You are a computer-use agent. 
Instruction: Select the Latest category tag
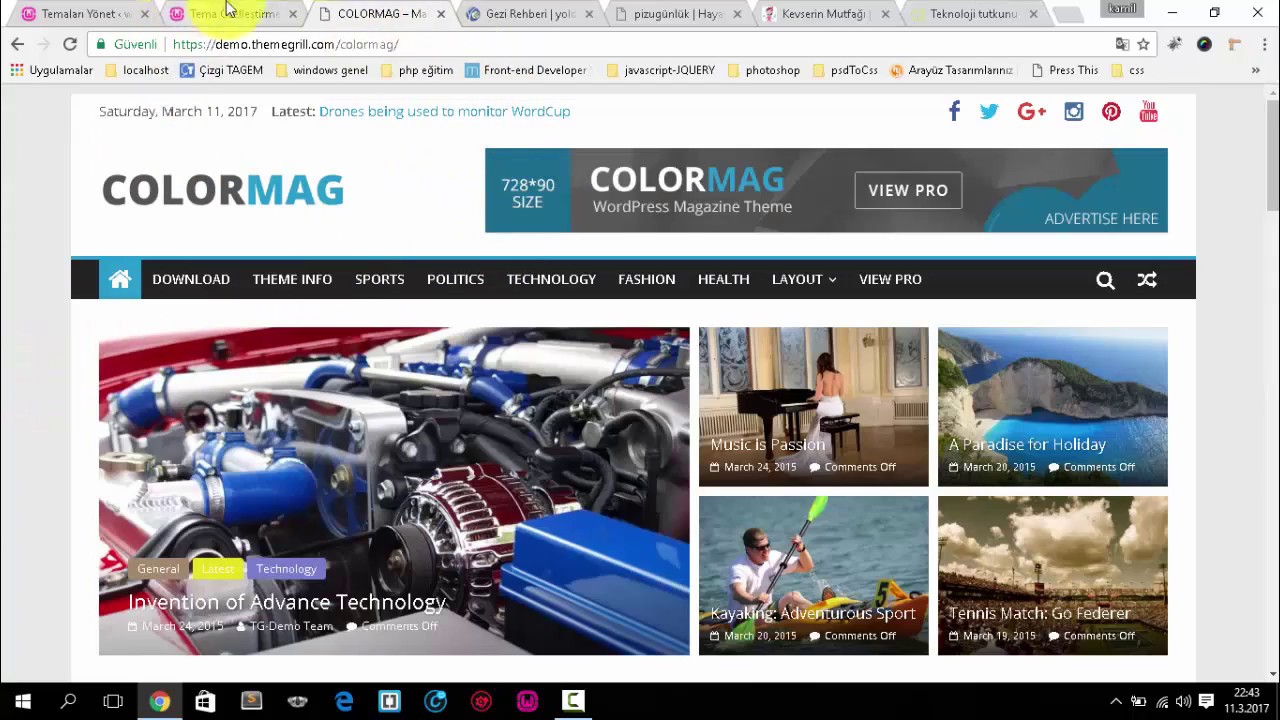point(217,569)
